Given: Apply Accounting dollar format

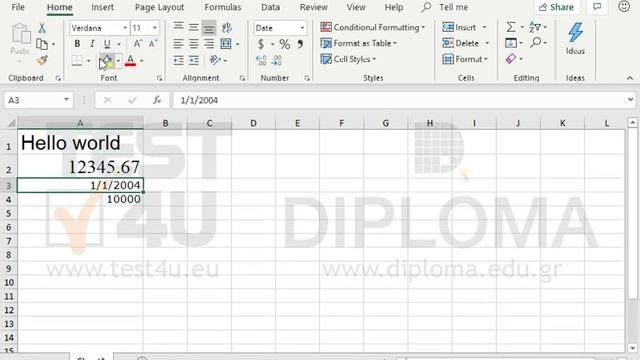Looking at the screenshot, I should [261, 44].
